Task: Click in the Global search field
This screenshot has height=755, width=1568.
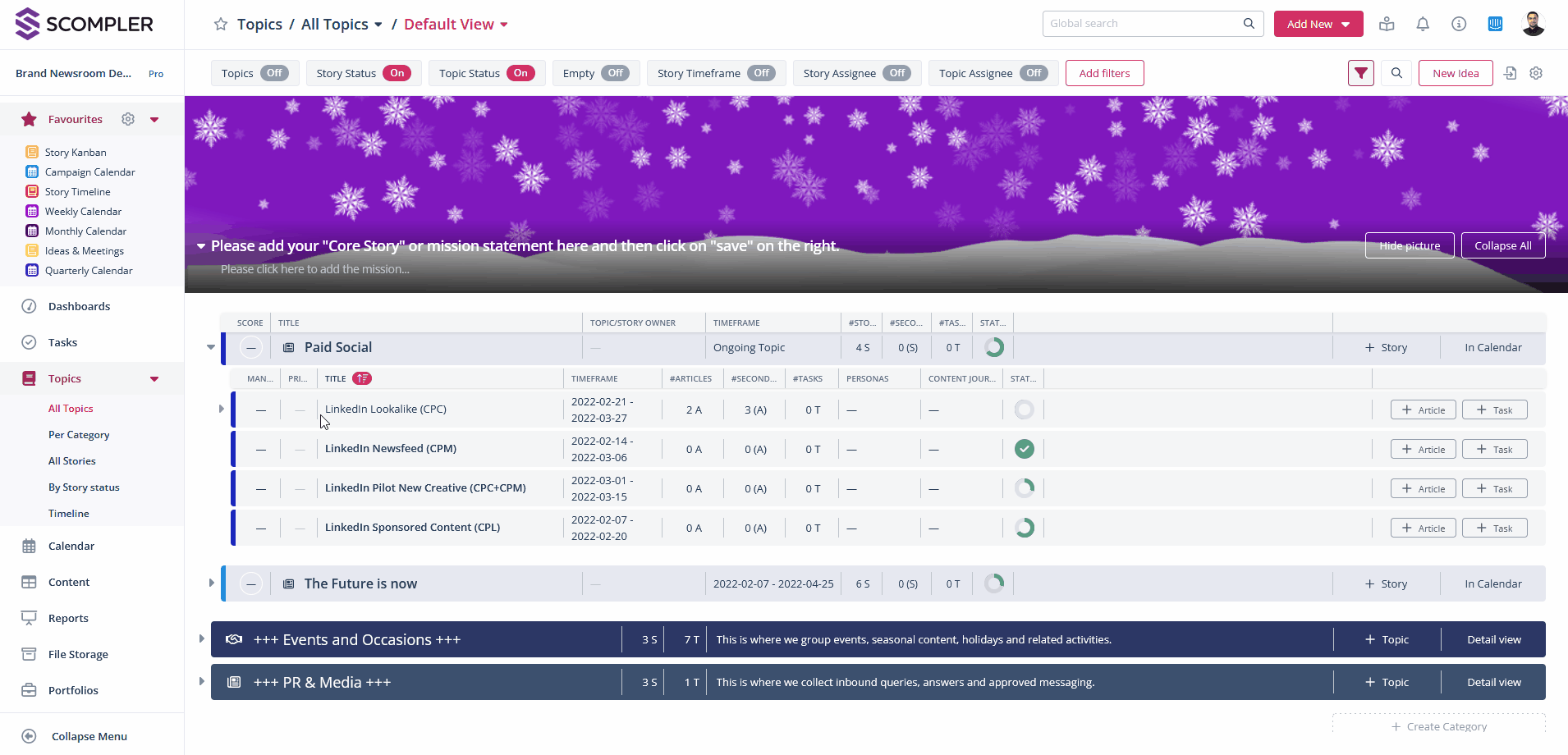Action: [x=1141, y=24]
